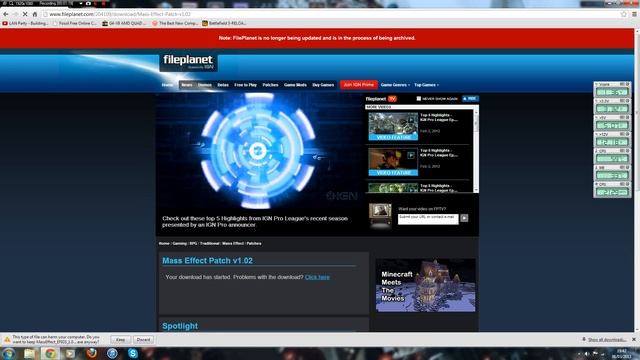The image size is (640, 360).
Task: Open the Traditional breadcrumb link
Action: [209, 243]
